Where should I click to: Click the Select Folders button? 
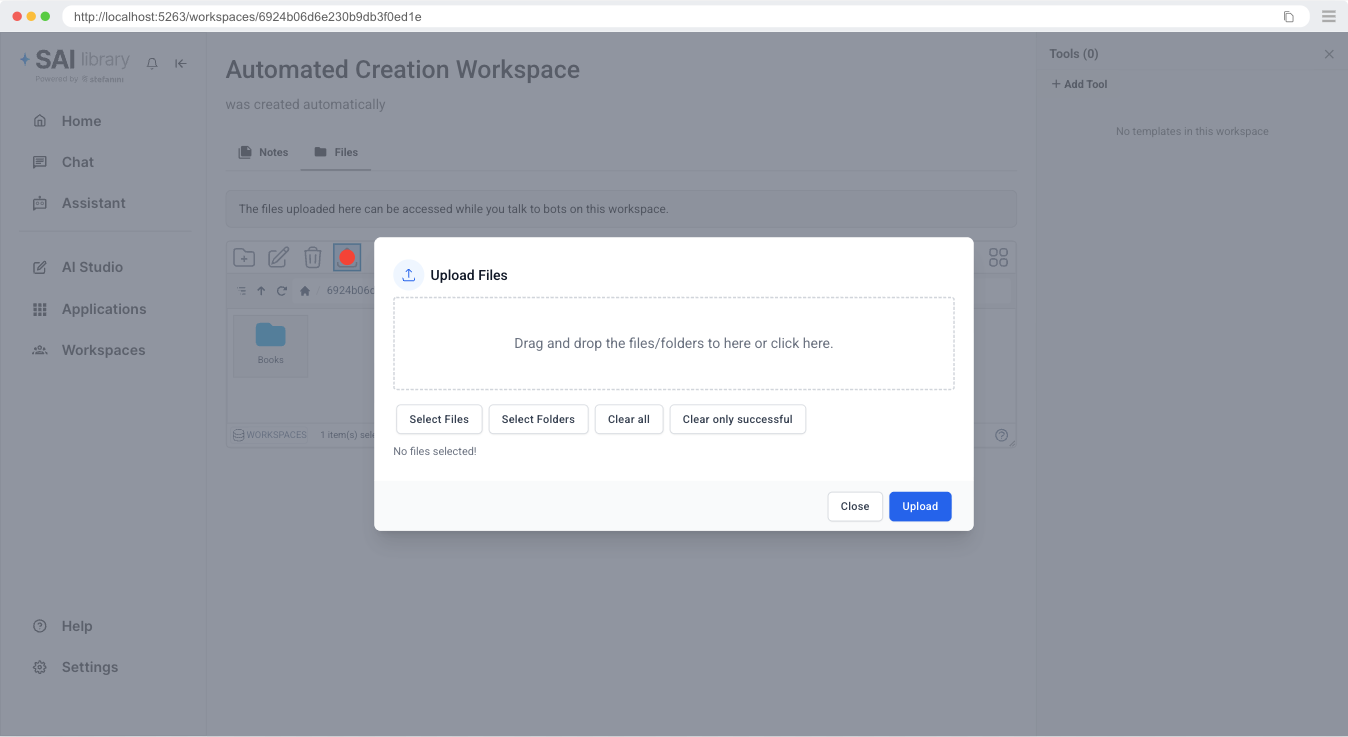pyautogui.click(x=538, y=419)
